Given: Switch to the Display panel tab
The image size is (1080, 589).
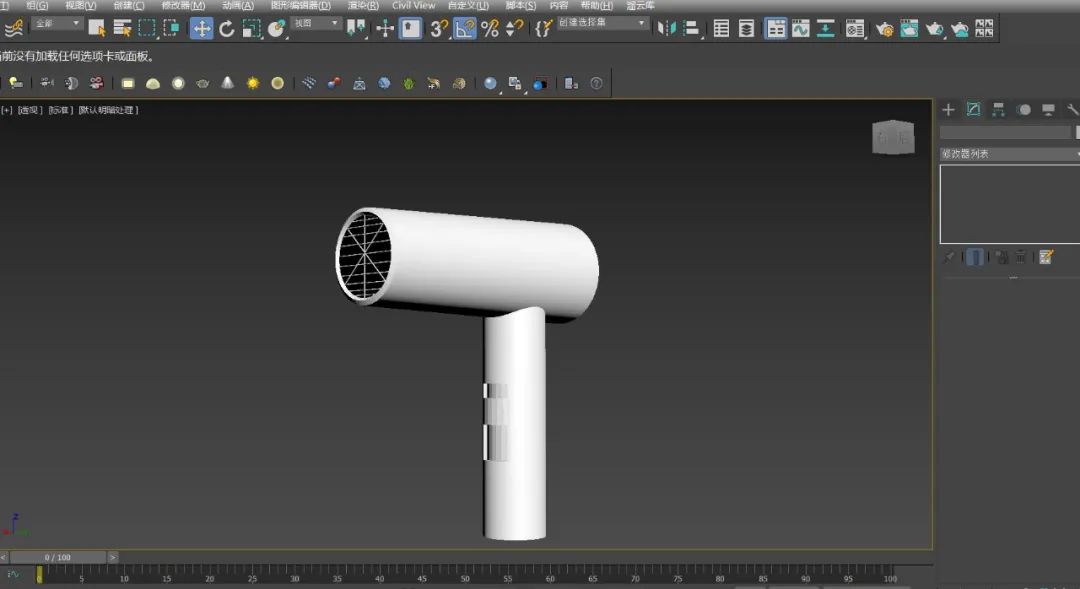Looking at the screenshot, I should pos(1048,110).
